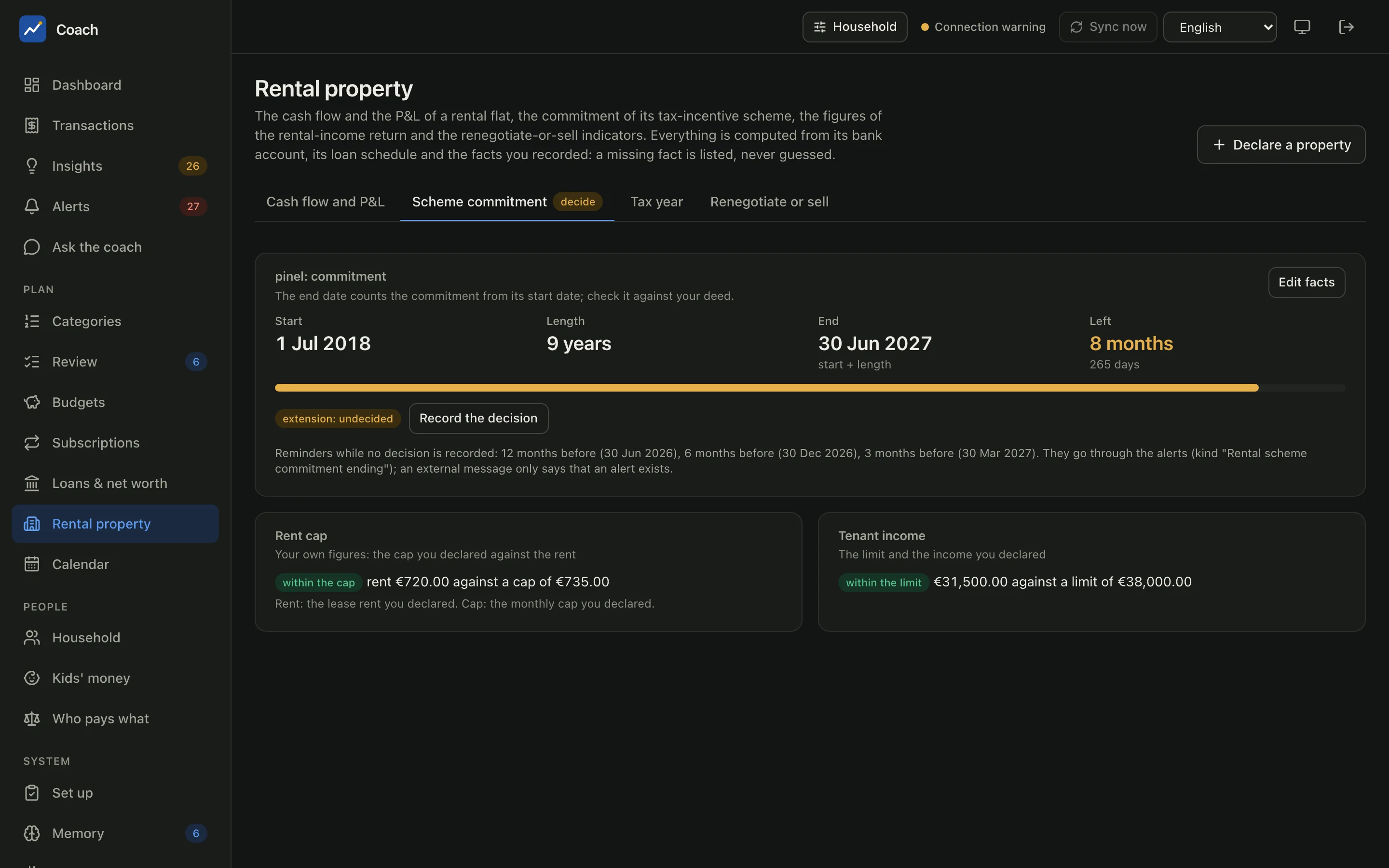This screenshot has height=868, width=1389.
Task: Click the Who pays what scales icon
Action: tap(31, 718)
